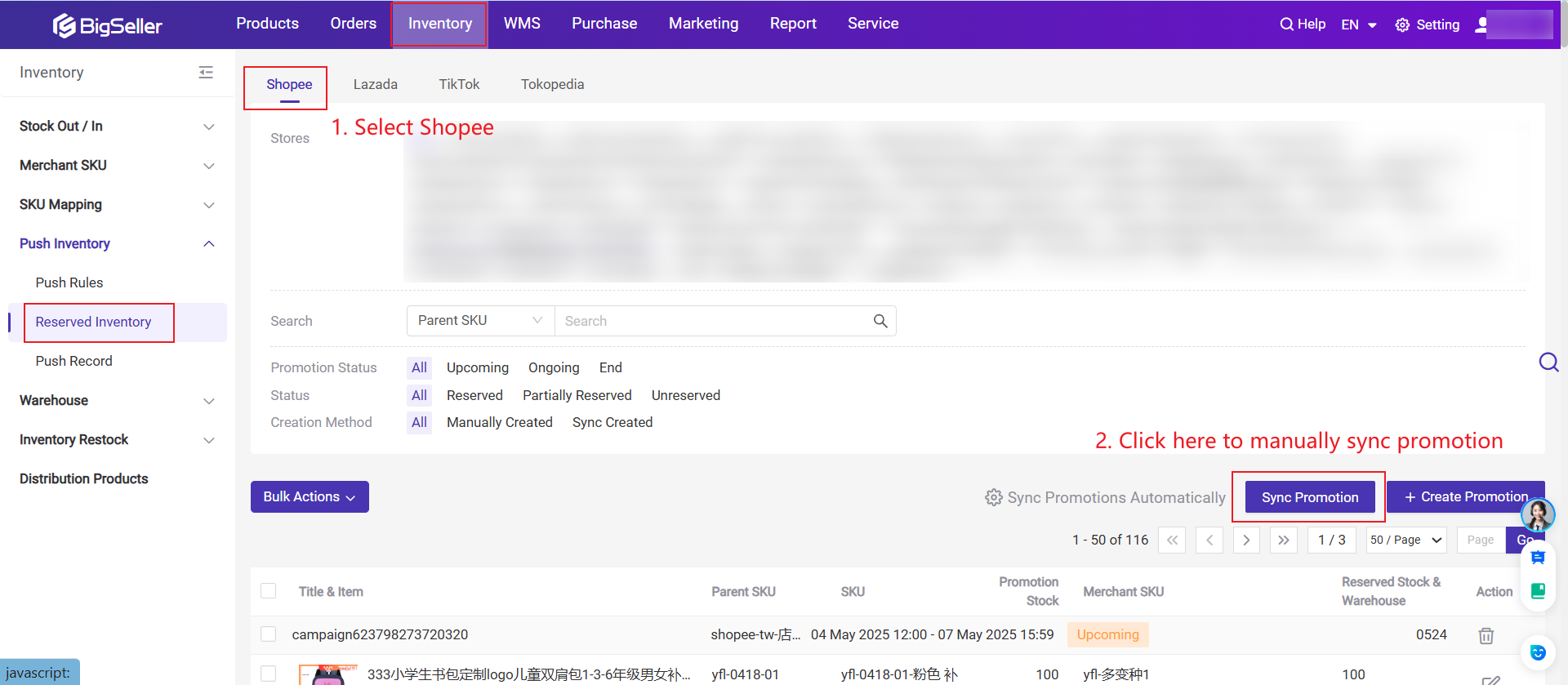Delete the campaign623798273720320 promotion via the trash icon
The width and height of the screenshot is (1568, 685).
1486,635
